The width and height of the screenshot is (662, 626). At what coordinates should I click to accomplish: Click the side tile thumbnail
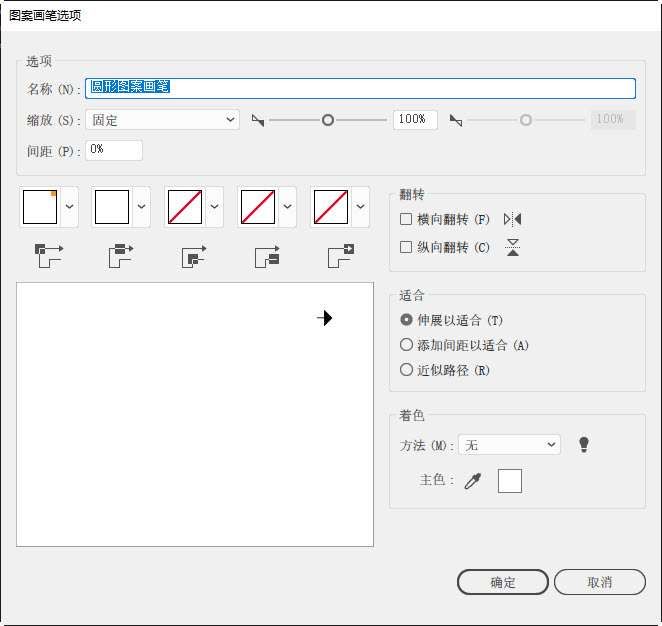[x=112, y=207]
